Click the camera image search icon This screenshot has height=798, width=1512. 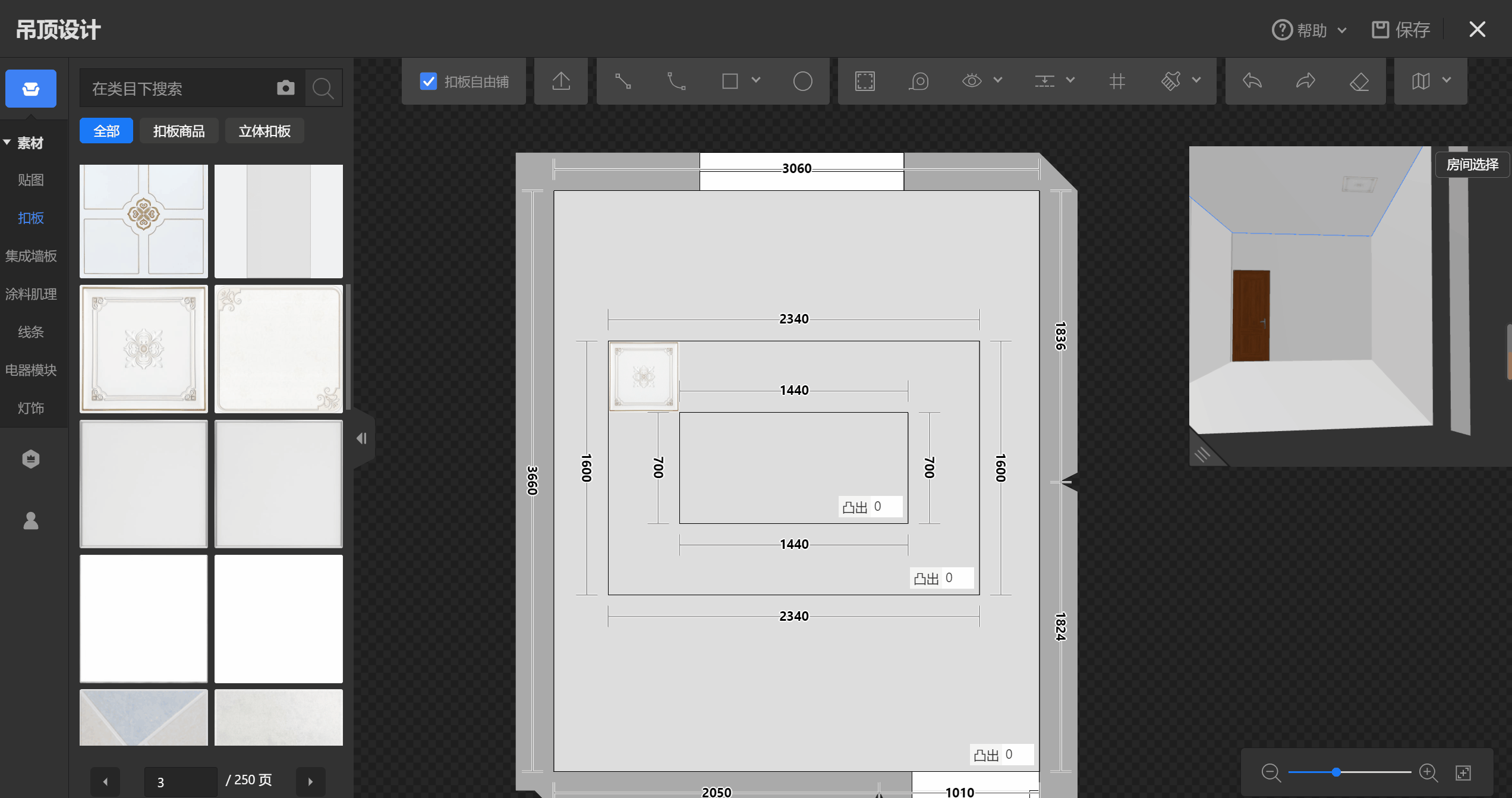286,88
